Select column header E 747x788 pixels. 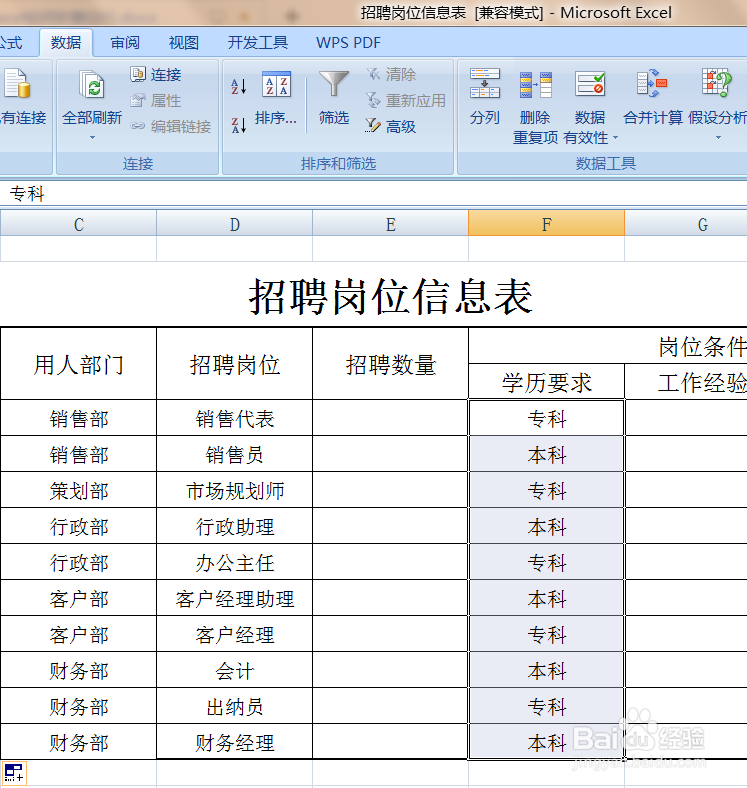point(390,223)
